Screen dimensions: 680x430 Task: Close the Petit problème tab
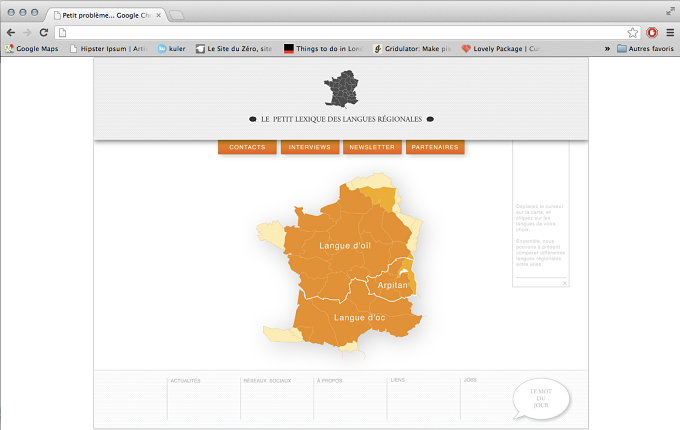point(159,15)
